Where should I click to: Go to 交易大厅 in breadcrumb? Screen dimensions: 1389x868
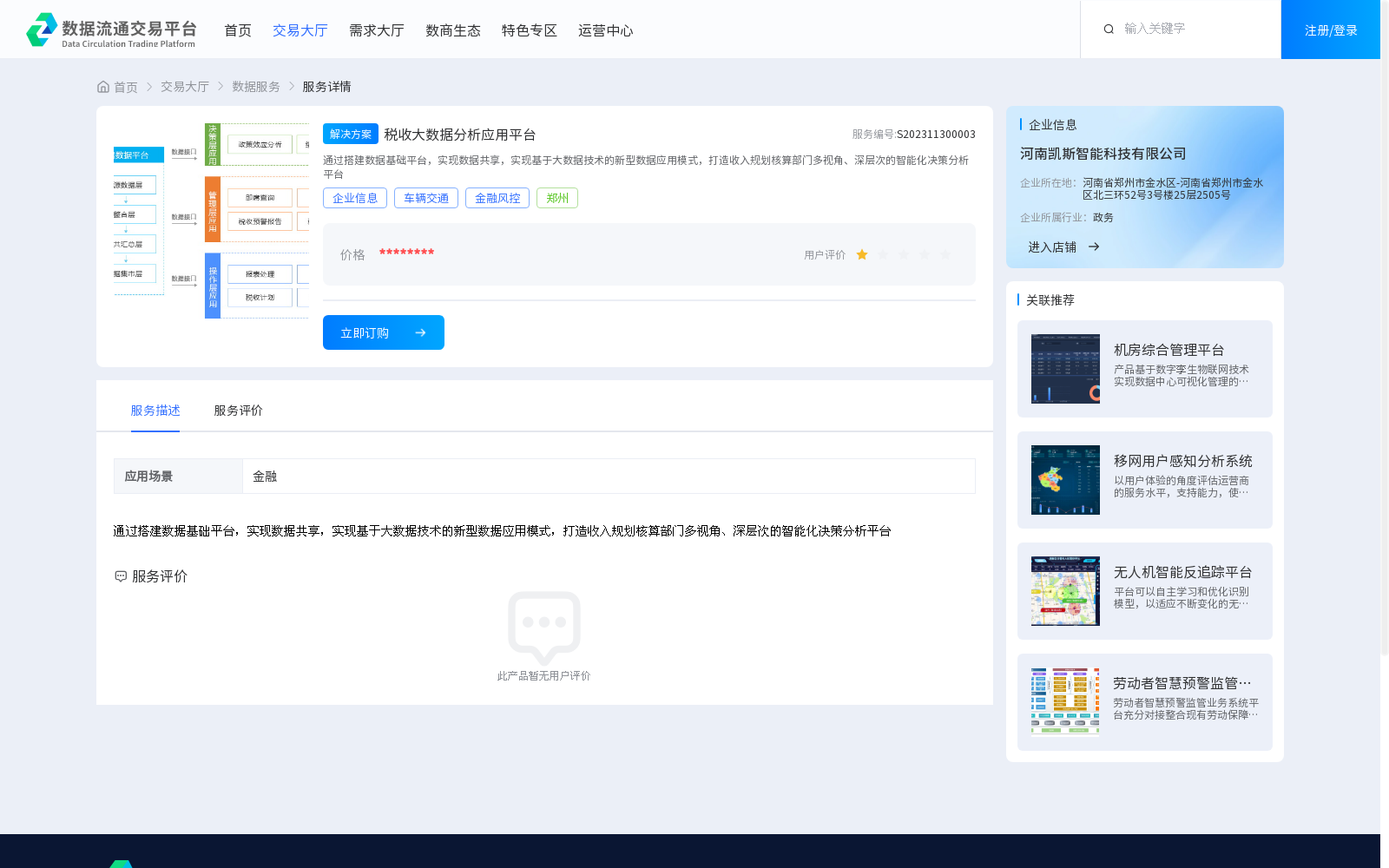coord(185,87)
